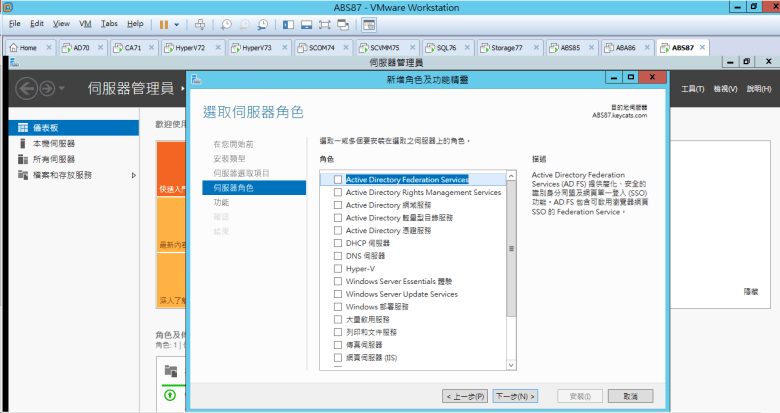
Task: Tick Windows Server Update Services checkbox
Action: (338, 294)
